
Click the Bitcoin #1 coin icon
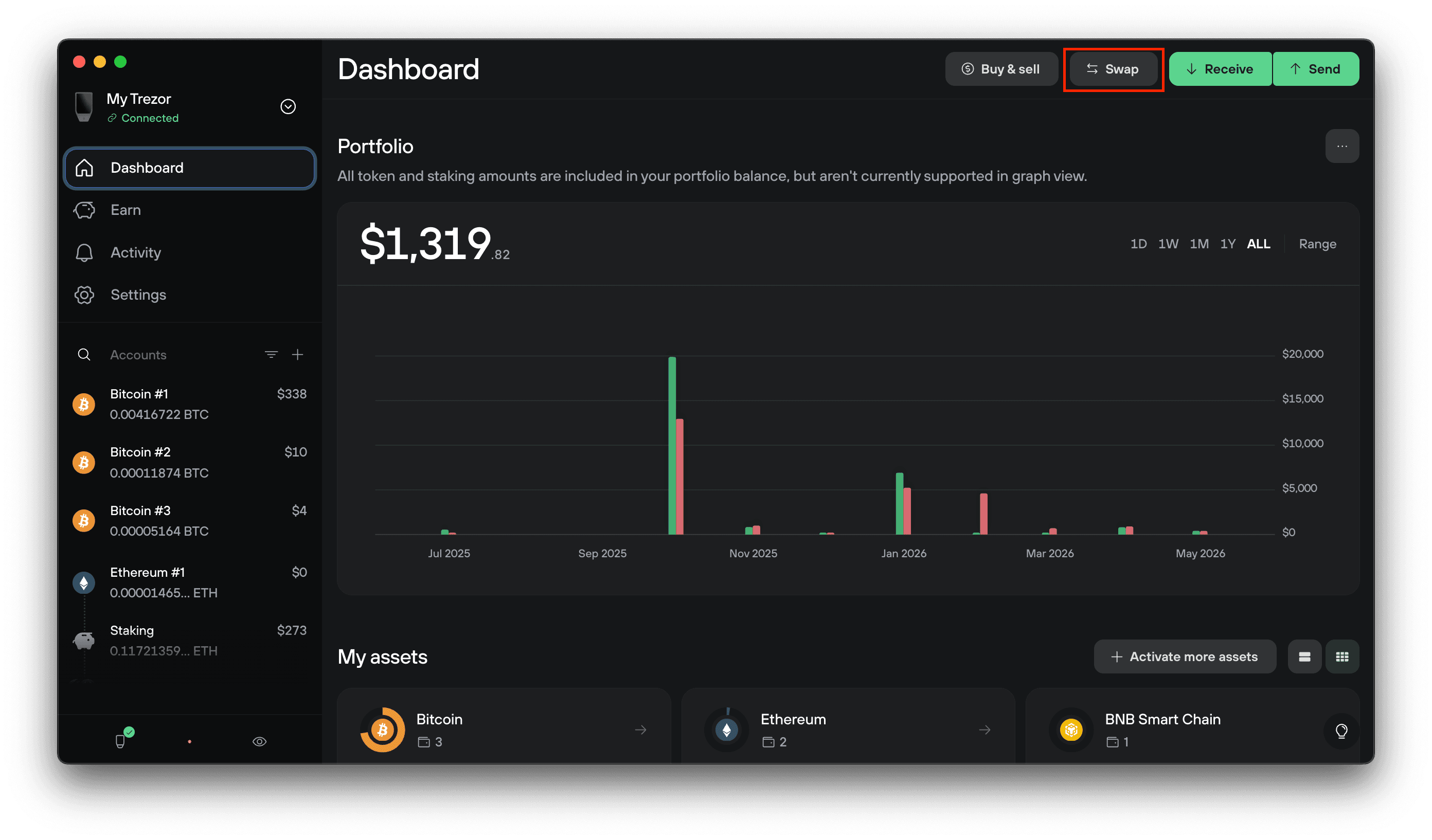pyautogui.click(x=84, y=405)
